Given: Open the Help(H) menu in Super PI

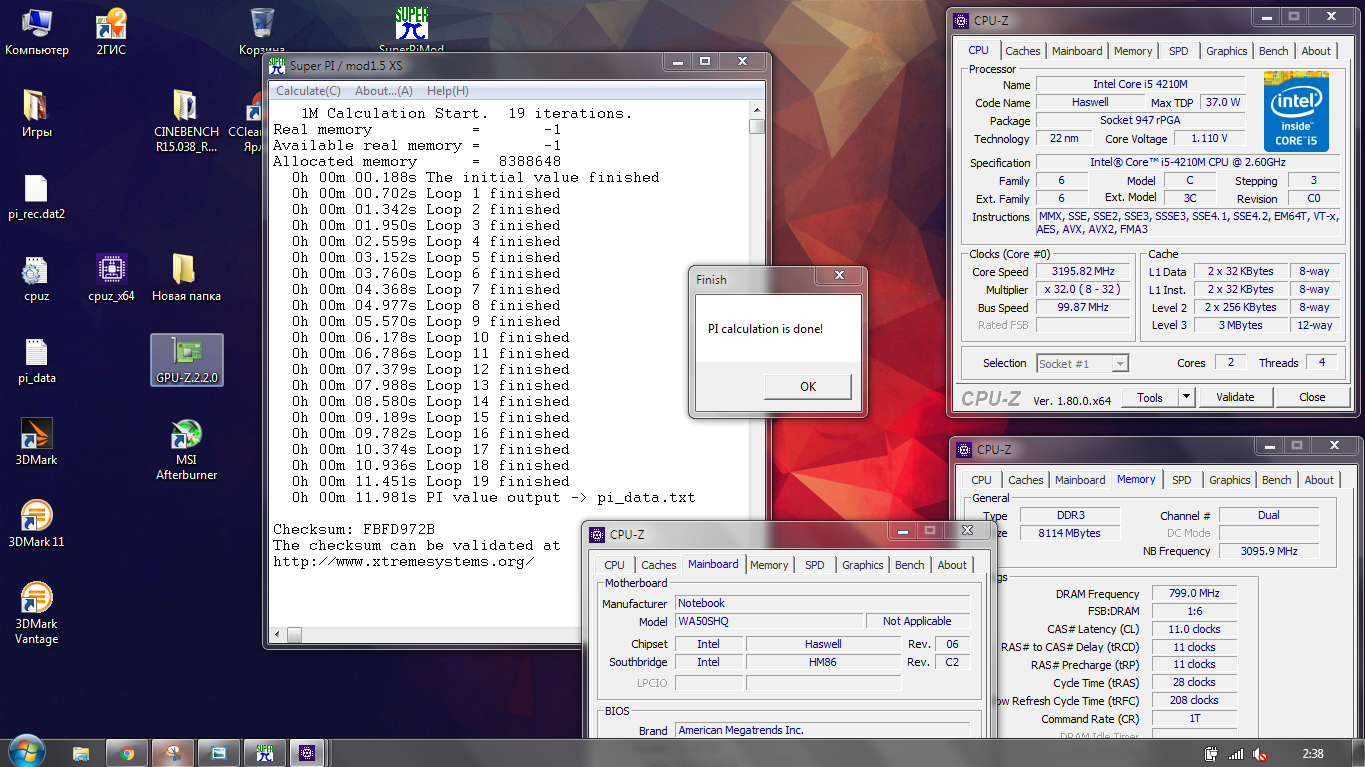Looking at the screenshot, I should click(x=447, y=91).
